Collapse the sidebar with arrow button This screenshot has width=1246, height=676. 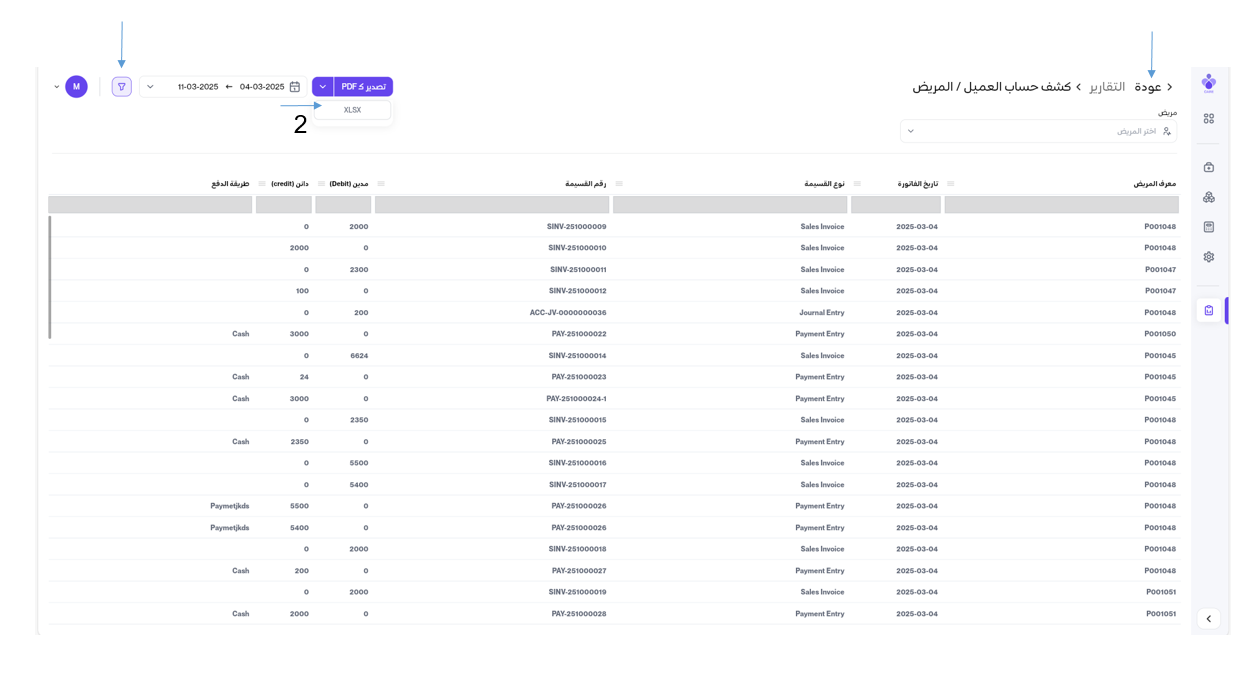tap(1208, 619)
